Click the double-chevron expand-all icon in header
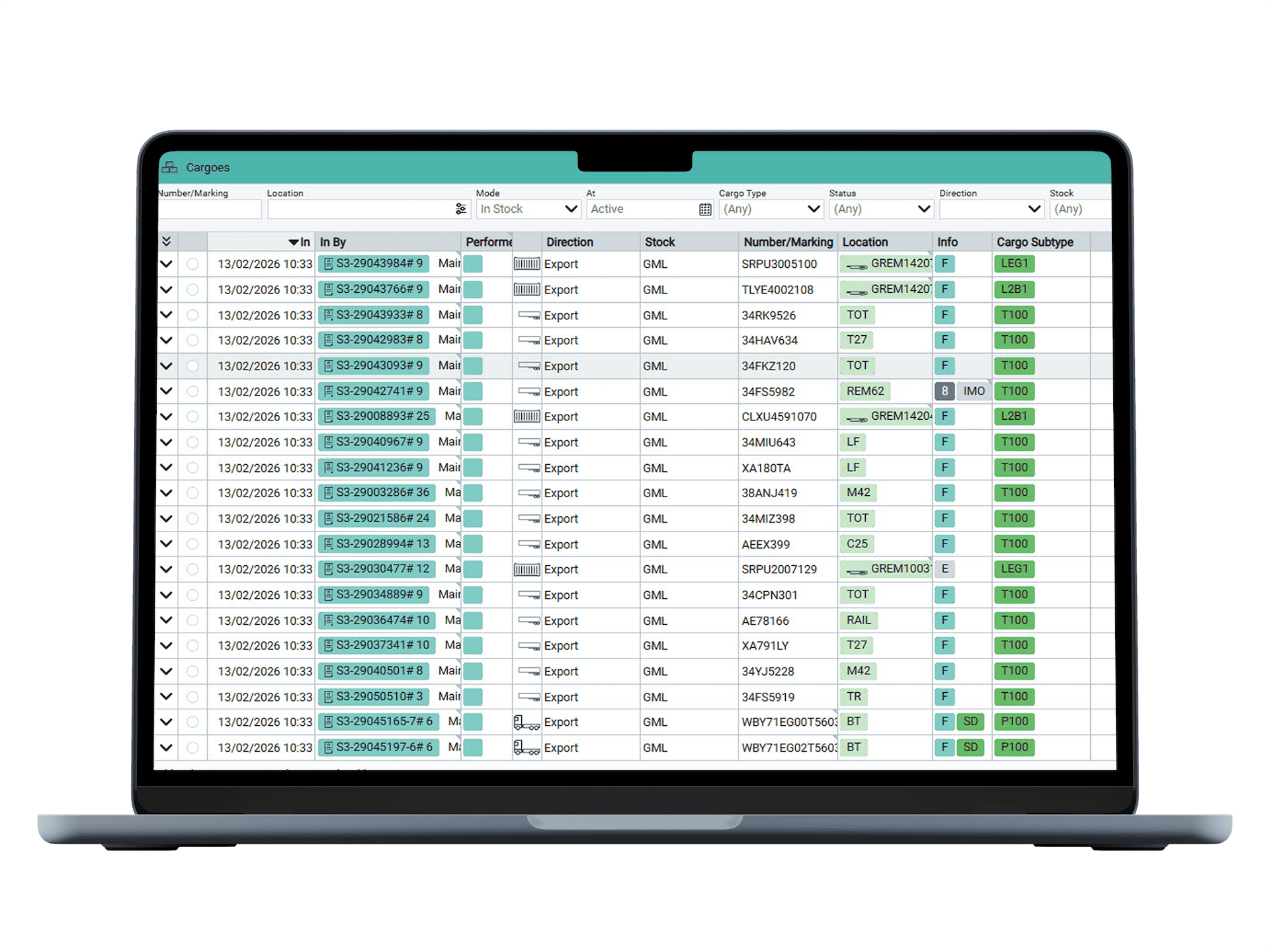This screenshot has height=952, width=1270. (167, 241)
